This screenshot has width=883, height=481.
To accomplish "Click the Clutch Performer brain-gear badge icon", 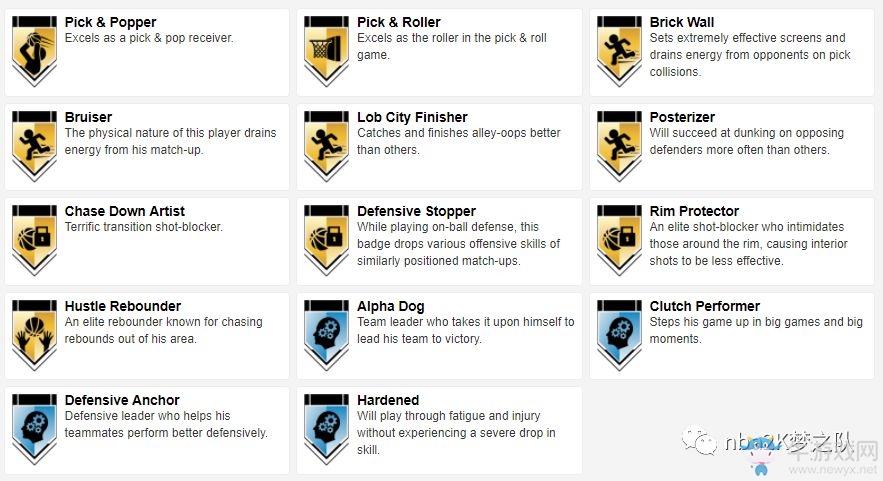I will [619, 335].
